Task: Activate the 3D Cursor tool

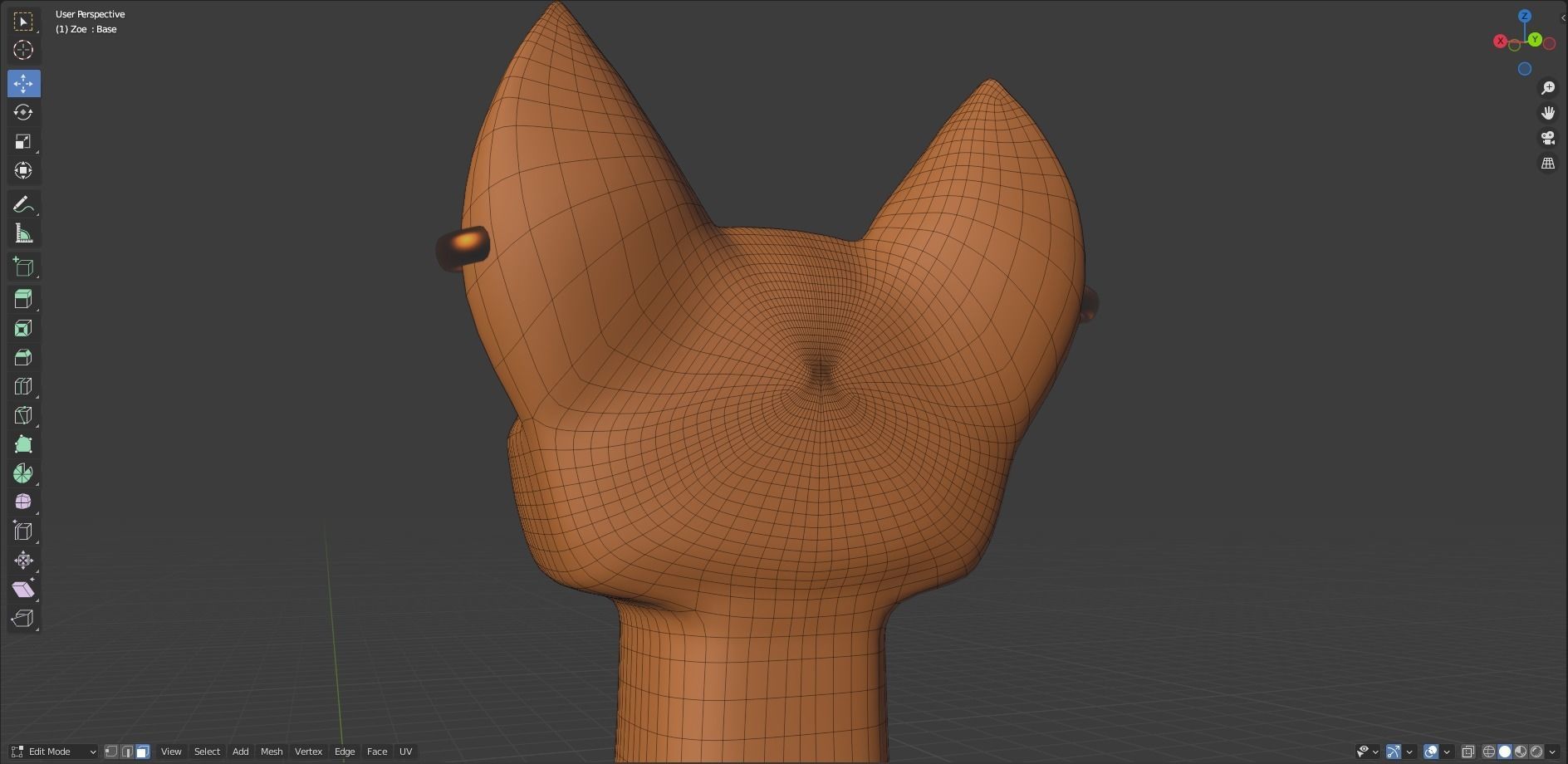Action: click(23, 50)
